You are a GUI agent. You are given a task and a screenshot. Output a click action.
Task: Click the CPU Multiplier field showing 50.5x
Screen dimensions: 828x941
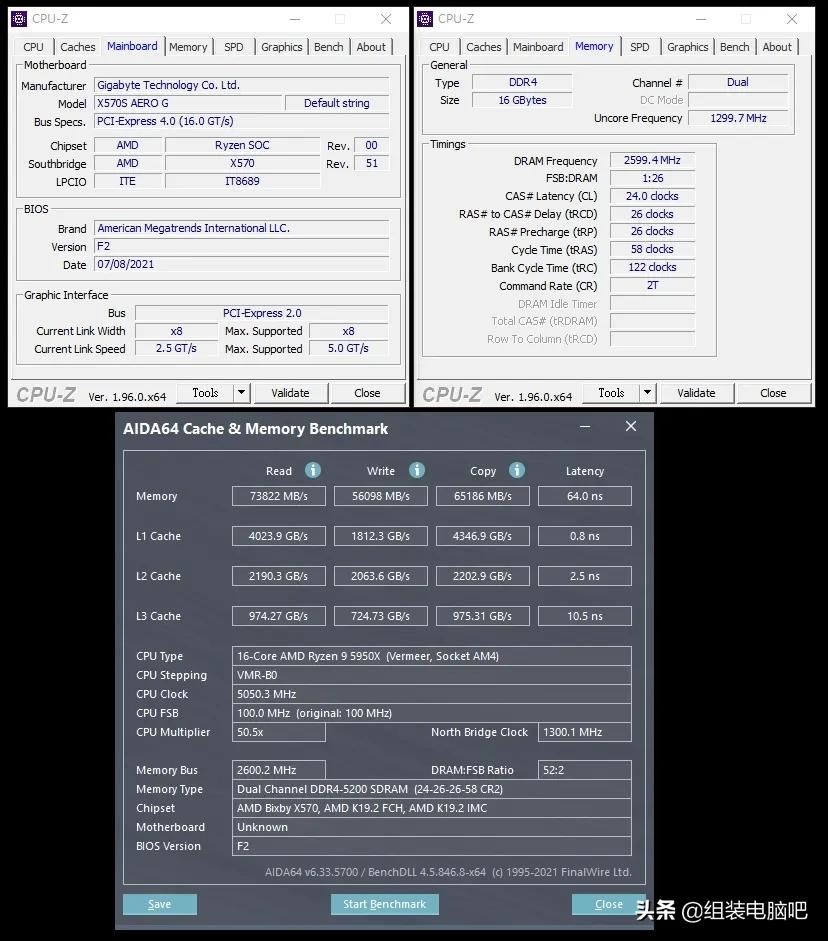pyautogui.click(x=278, y=732)
